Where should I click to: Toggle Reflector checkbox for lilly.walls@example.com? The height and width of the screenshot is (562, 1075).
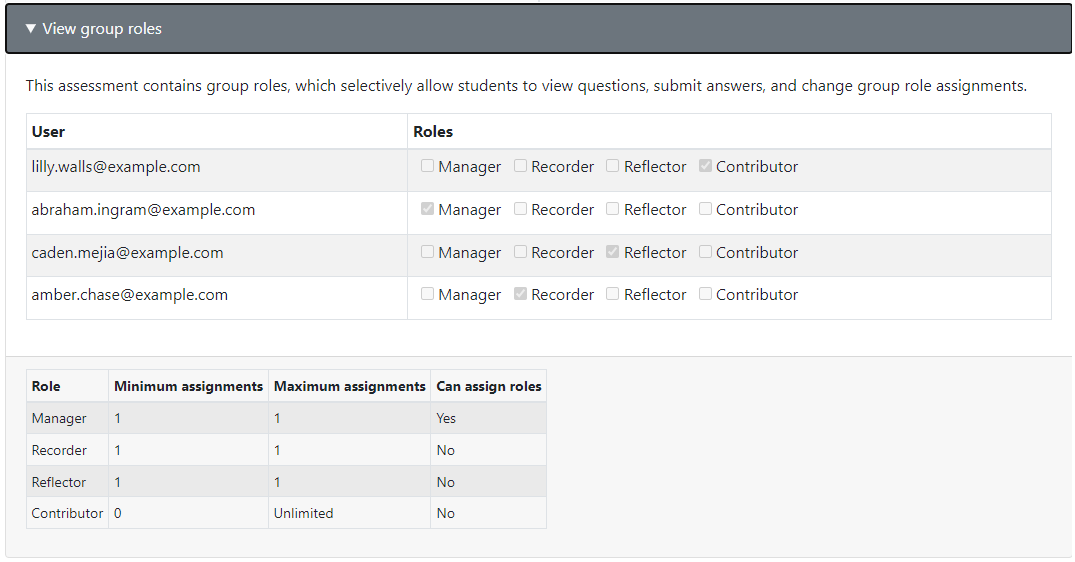[613, 166]
